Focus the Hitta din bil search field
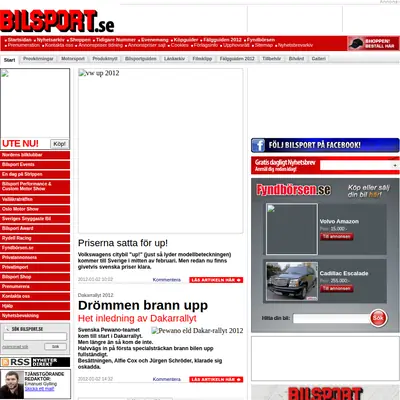This screenshot has width=400, height=400. pyautogui.click(x=332, y=318)
